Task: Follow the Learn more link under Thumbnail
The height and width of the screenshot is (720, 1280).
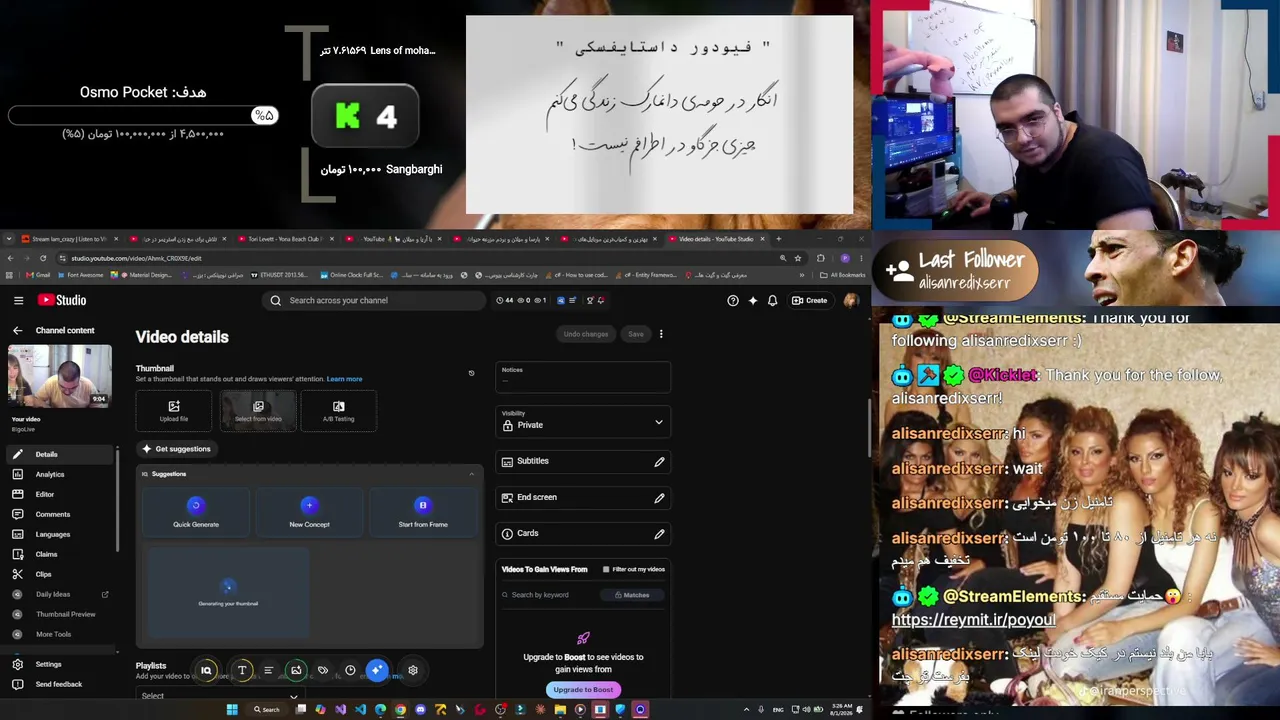Action: point(344,379)
